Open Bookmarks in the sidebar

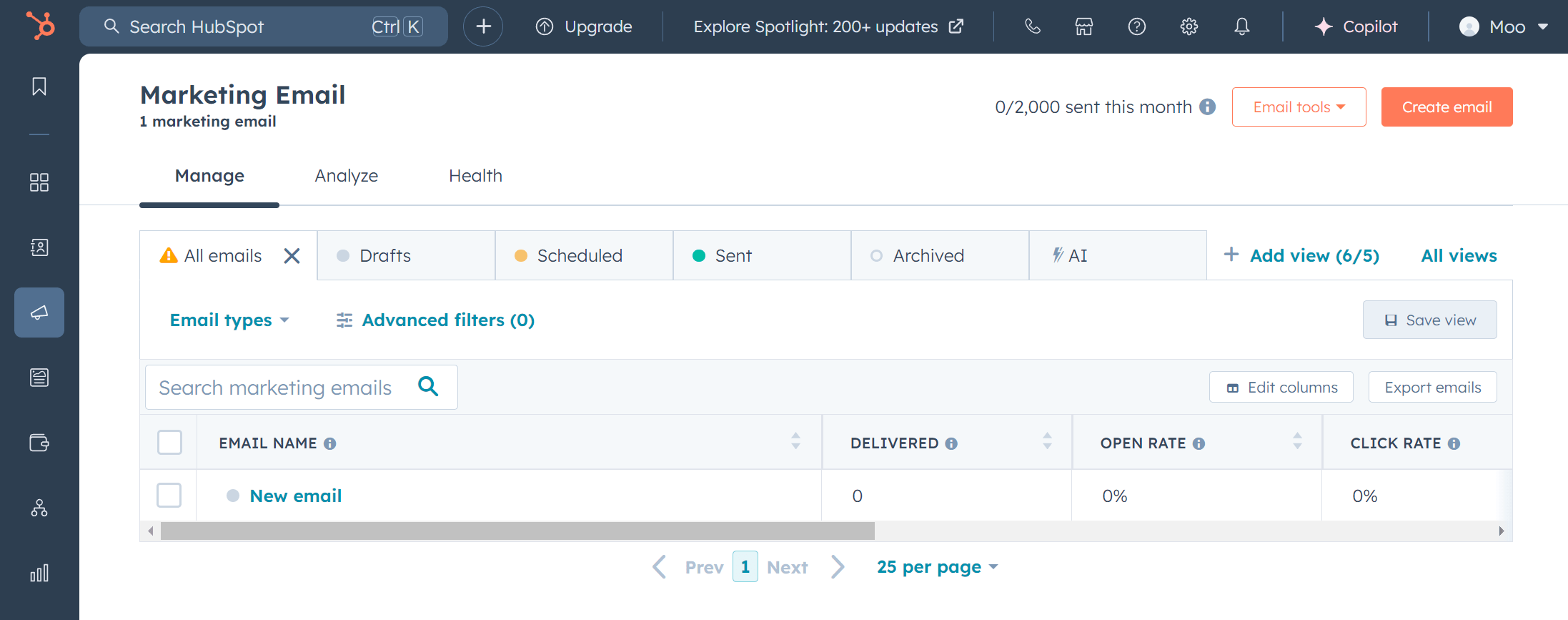39,87
